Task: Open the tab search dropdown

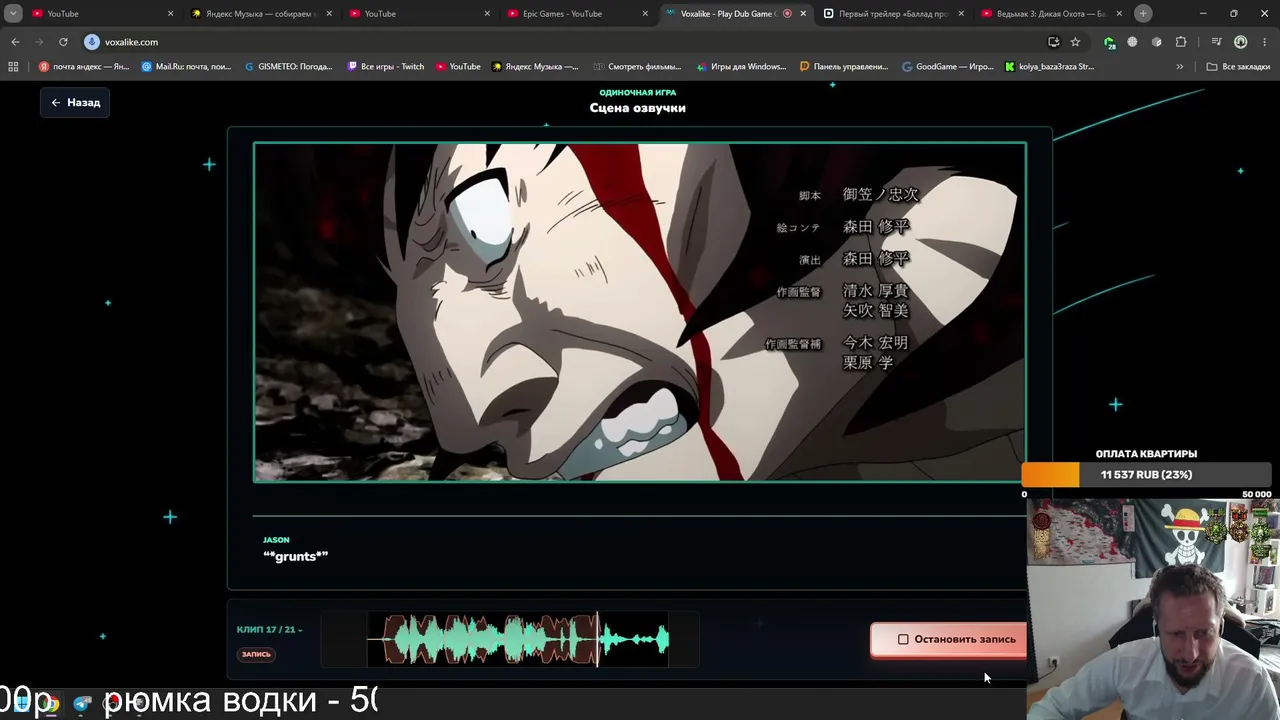Action: [x=13, y=14]
